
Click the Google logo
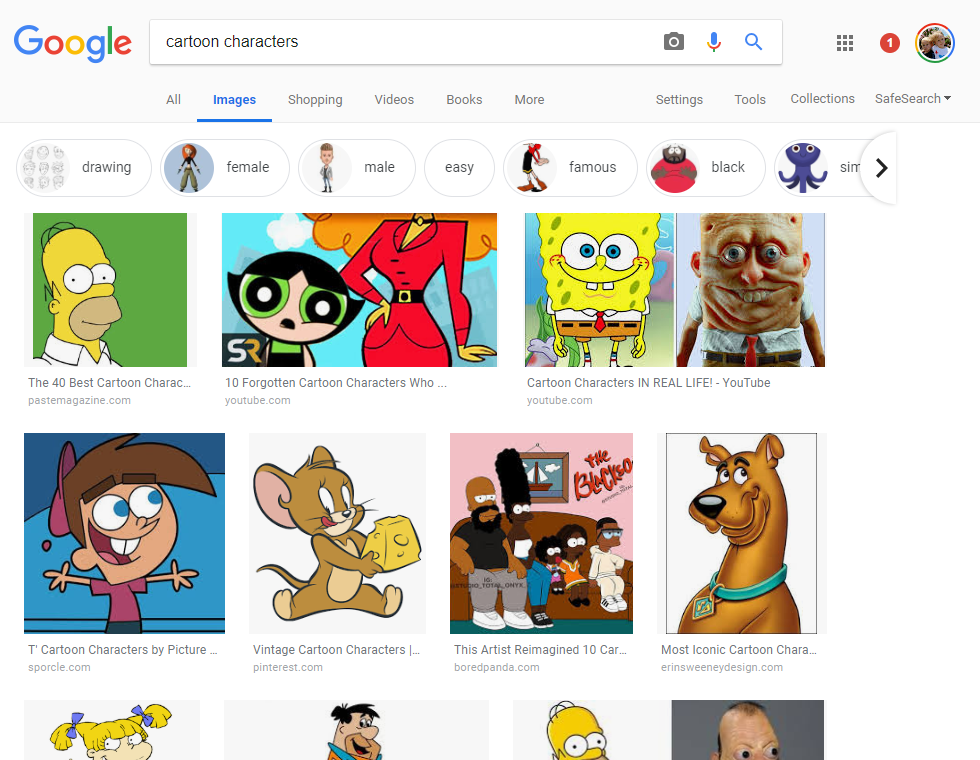point(72,43)
